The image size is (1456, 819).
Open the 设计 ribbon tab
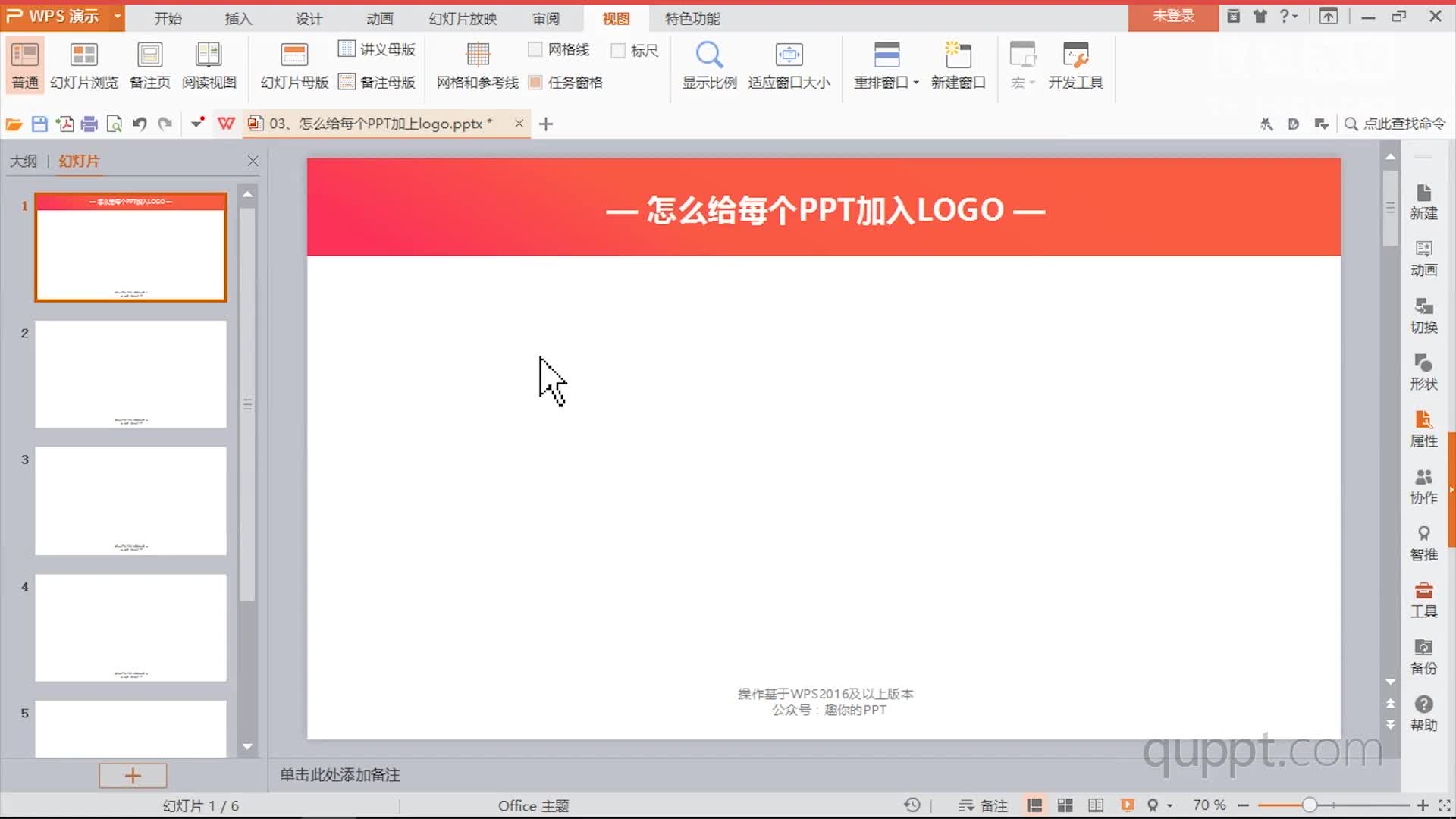[309, 18]
